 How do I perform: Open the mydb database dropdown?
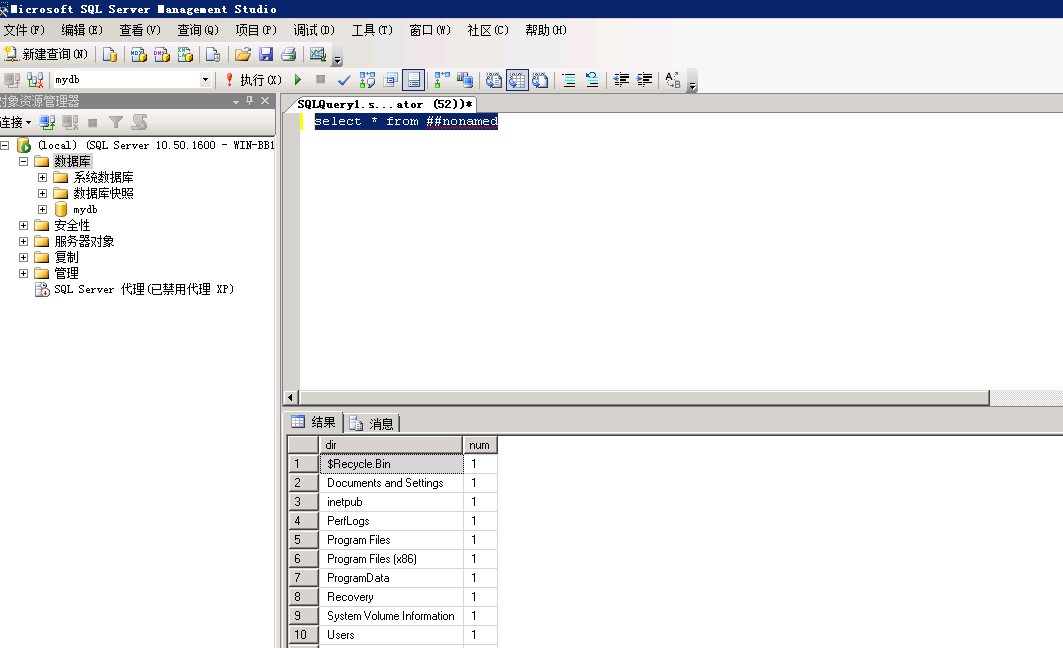point(205,80)
